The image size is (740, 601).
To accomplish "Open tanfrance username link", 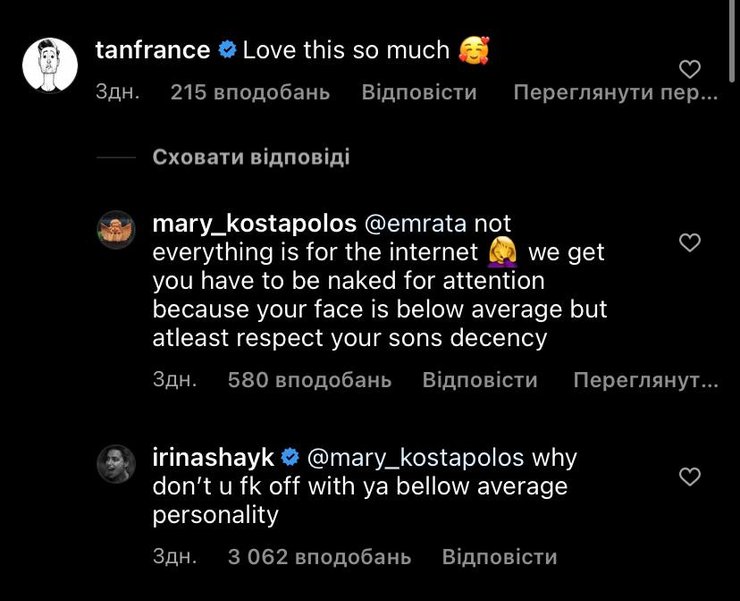I will 152,50.
